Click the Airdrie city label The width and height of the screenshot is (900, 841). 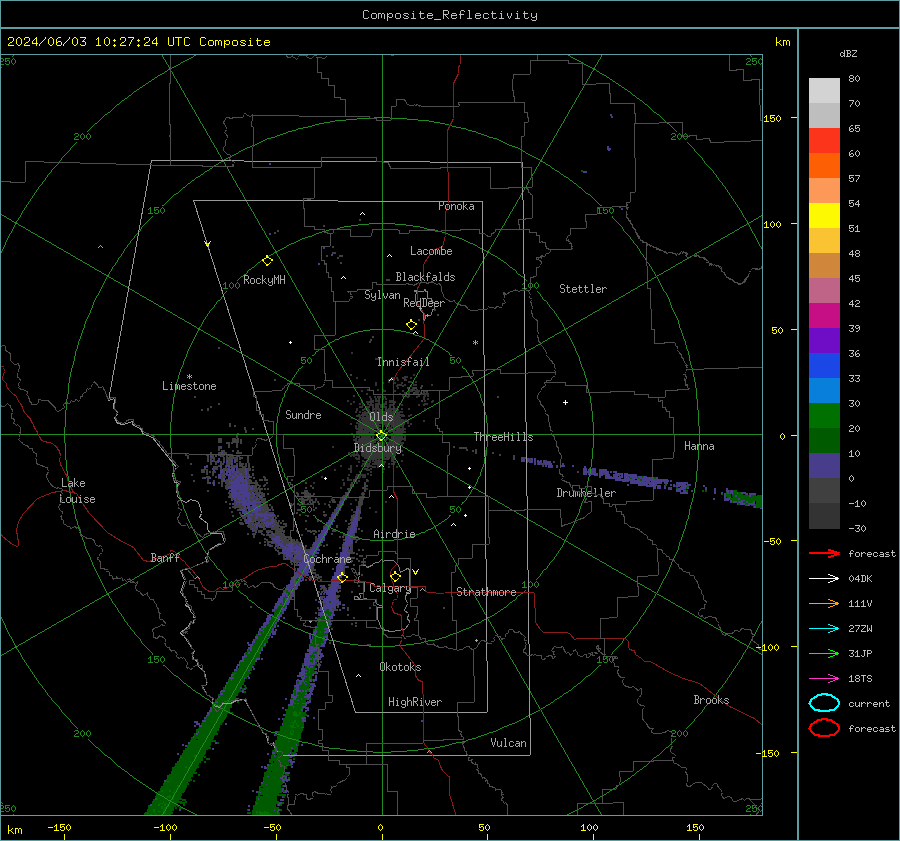point(394,534)
